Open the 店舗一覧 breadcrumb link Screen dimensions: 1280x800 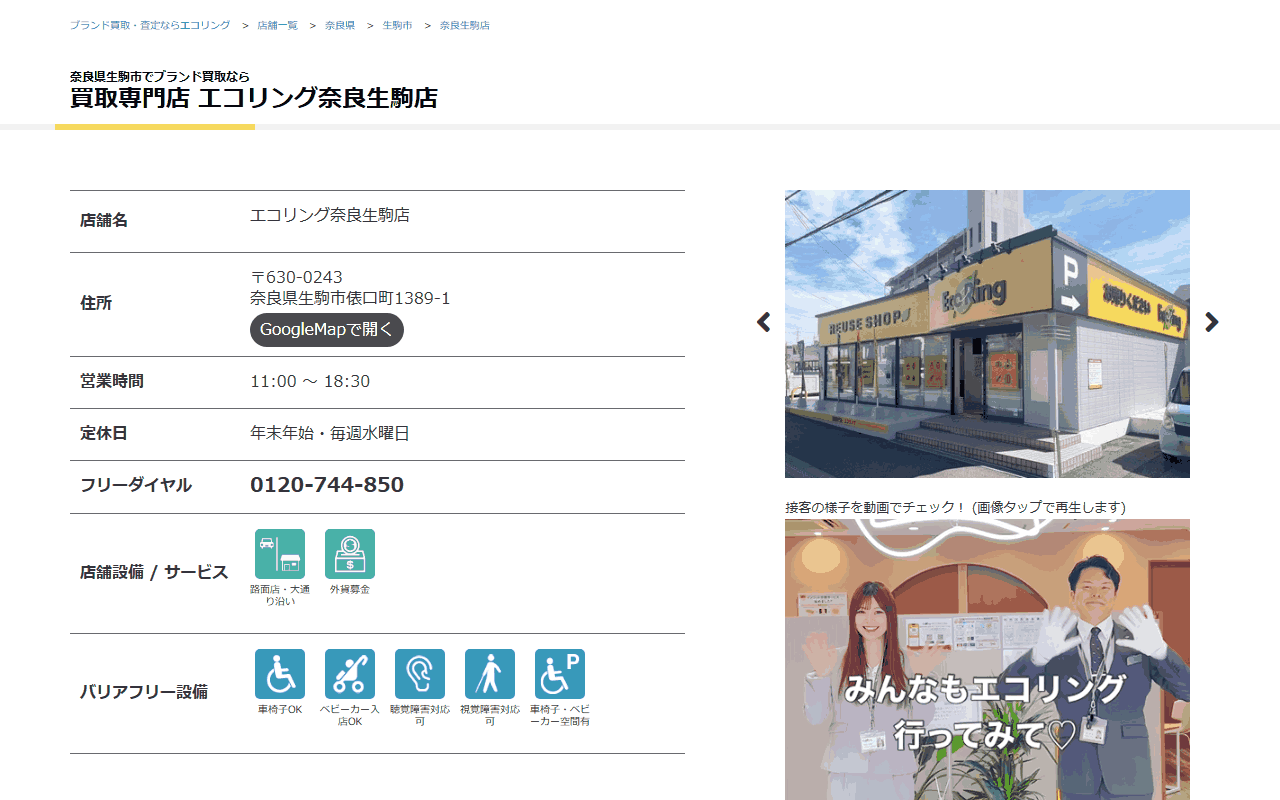pos(277,25)
